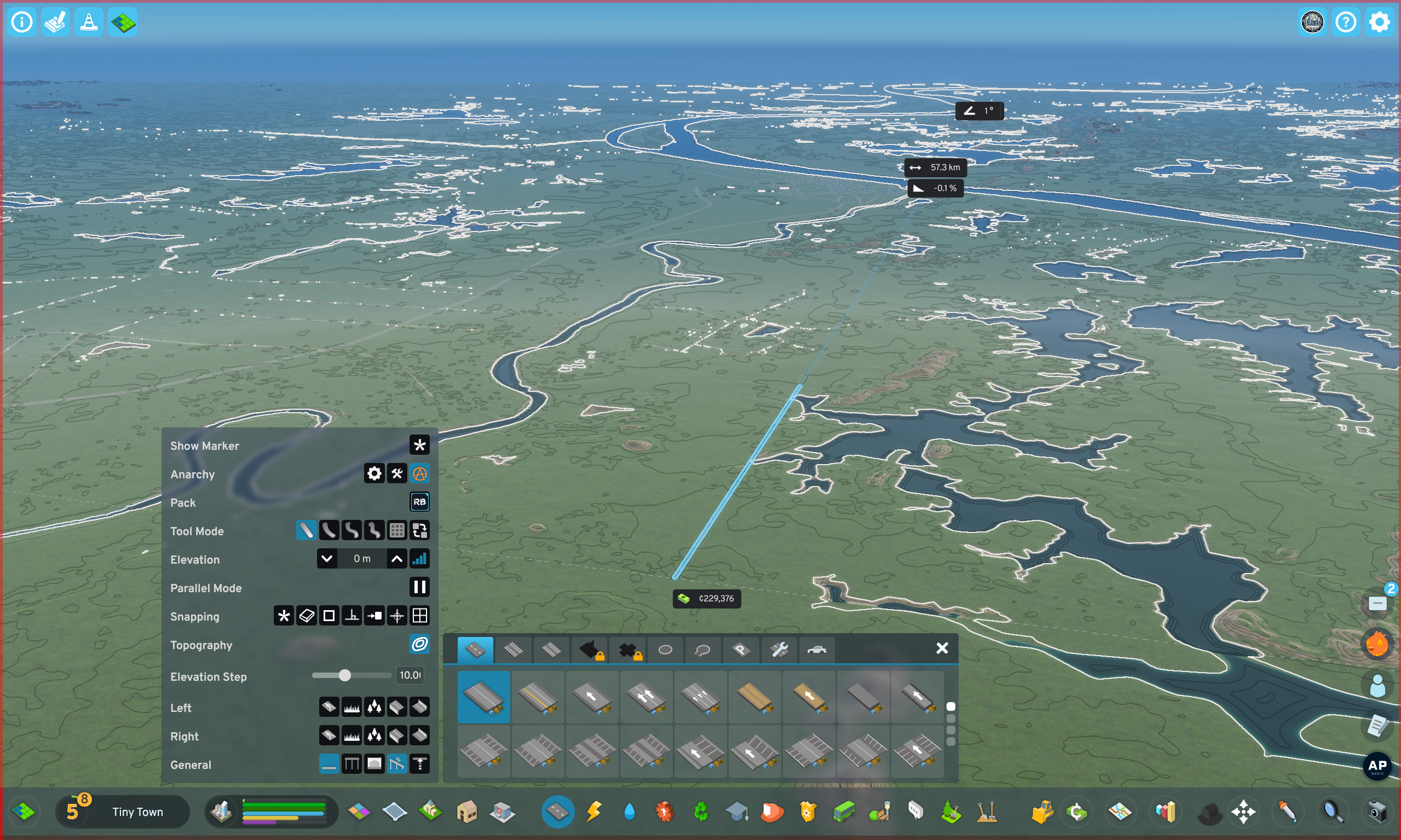Select elevated pillars General option
Image resolution: width=1401 pixels, height=840 pixels.
pos(351,763)
